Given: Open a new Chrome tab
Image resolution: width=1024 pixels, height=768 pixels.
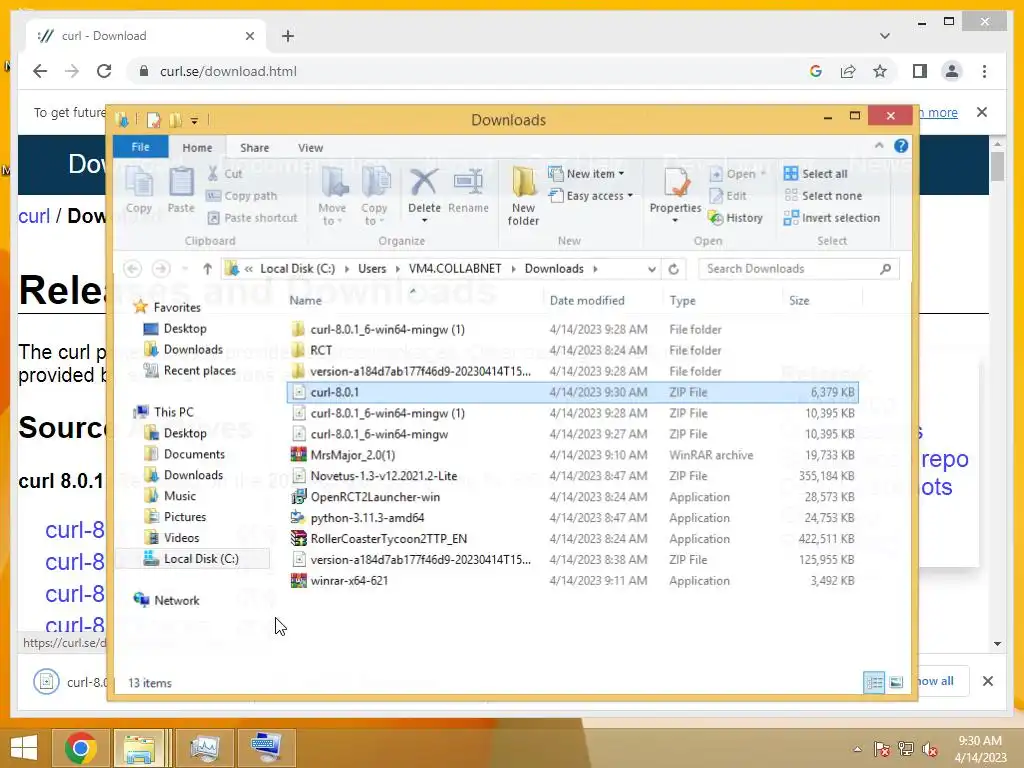Looking at the screenshot, I should pyautogui.click(x=288, y=36).
